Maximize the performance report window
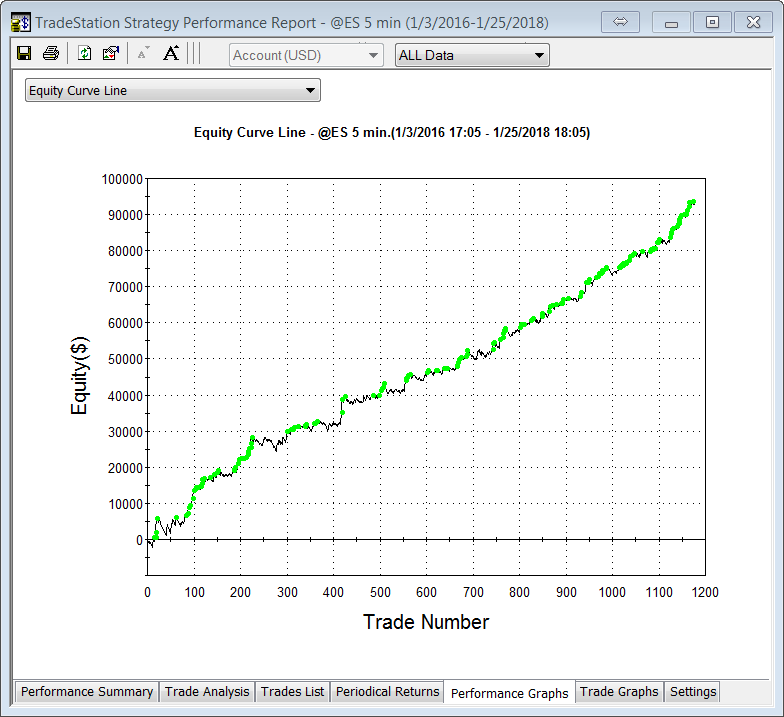Viewport: 784px width, 717px height. pos(712,21)
